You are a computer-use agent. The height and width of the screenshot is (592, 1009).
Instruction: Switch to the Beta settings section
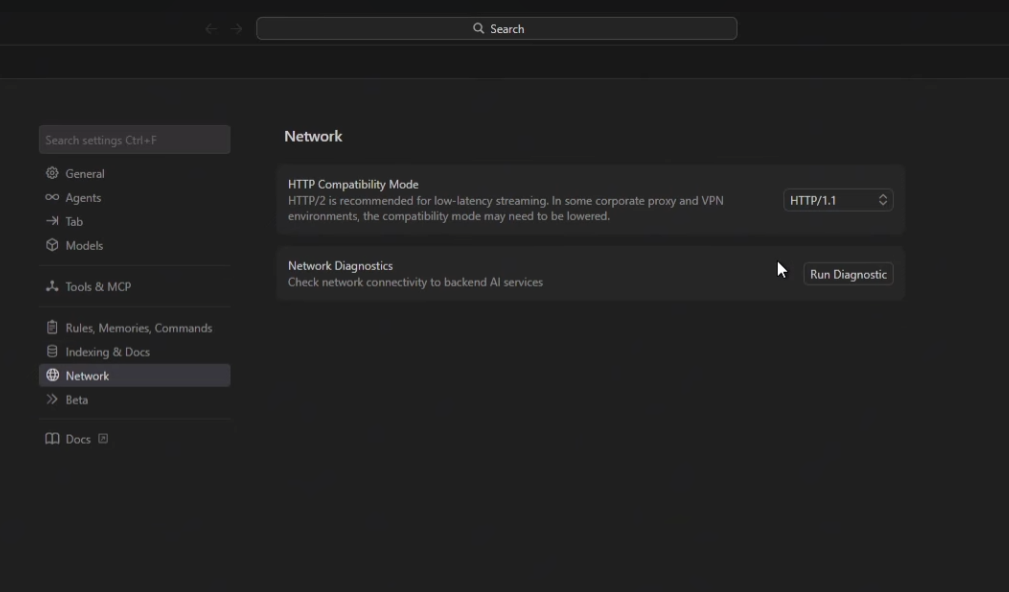pos(77,400)
